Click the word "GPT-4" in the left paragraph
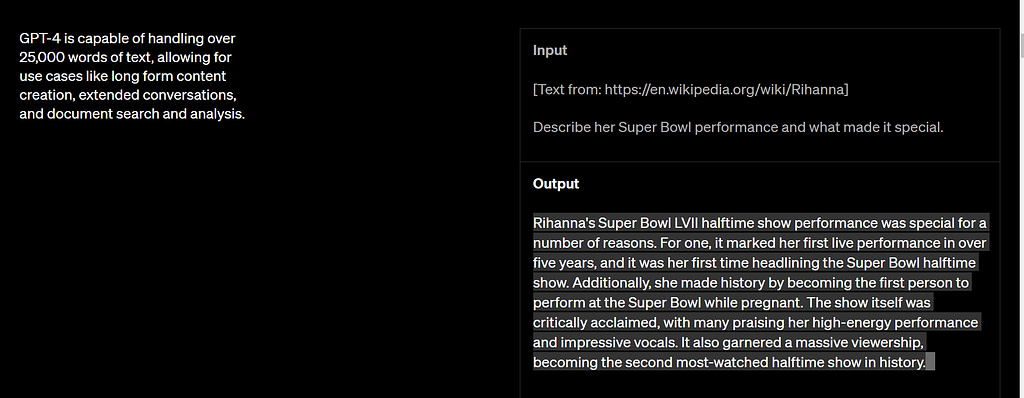Viewport: 1024px width, 398px height. pos(40,38)
